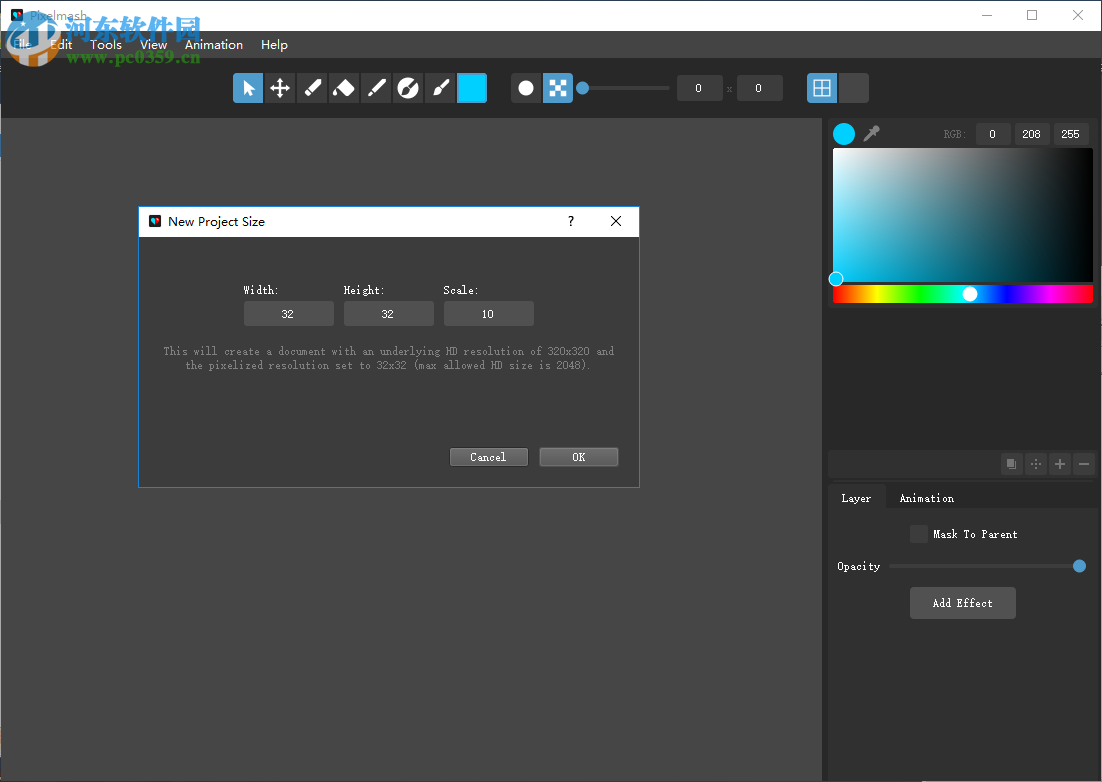
Task: Click the remove layer minus icon
Action: tap(1083, 463)
